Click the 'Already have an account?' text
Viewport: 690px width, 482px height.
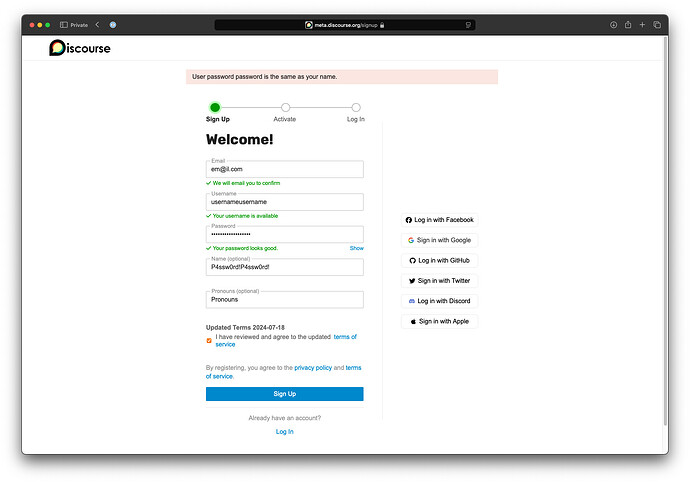[285, 418]
